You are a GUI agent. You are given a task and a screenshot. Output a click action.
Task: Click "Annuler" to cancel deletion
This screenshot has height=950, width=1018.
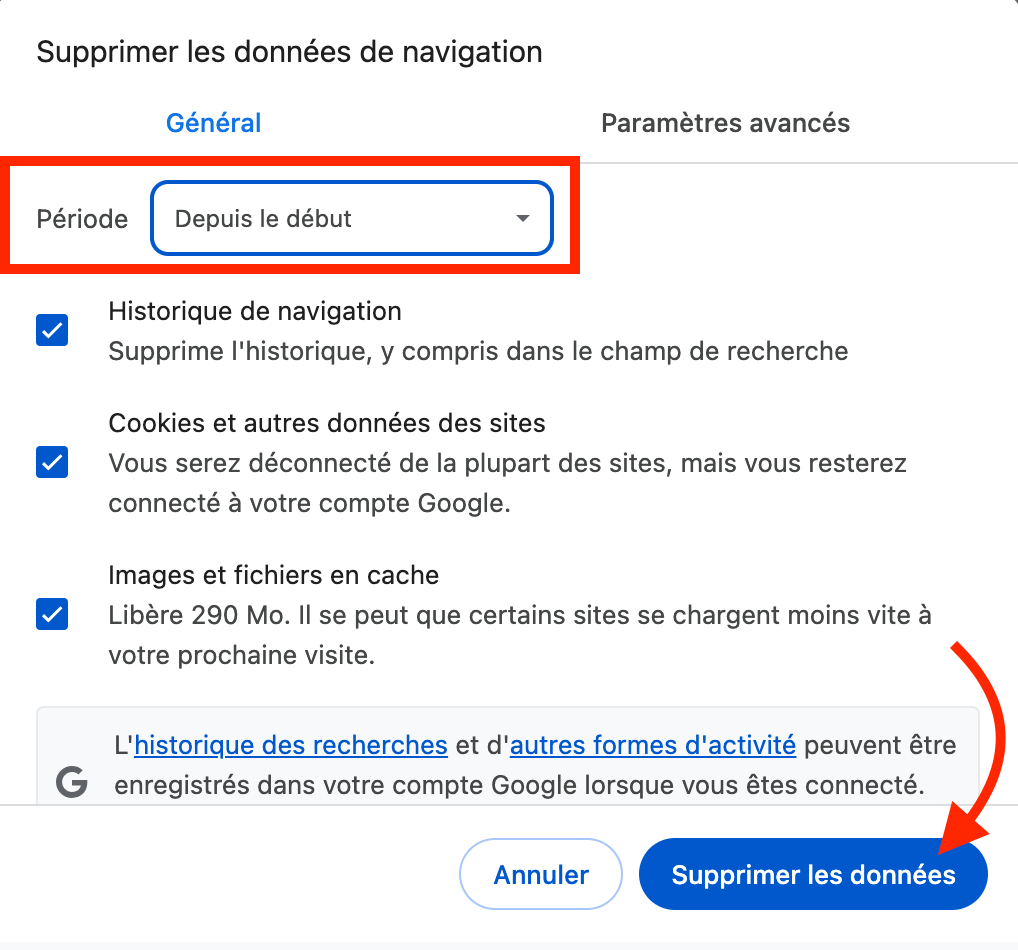coord(540,873)
